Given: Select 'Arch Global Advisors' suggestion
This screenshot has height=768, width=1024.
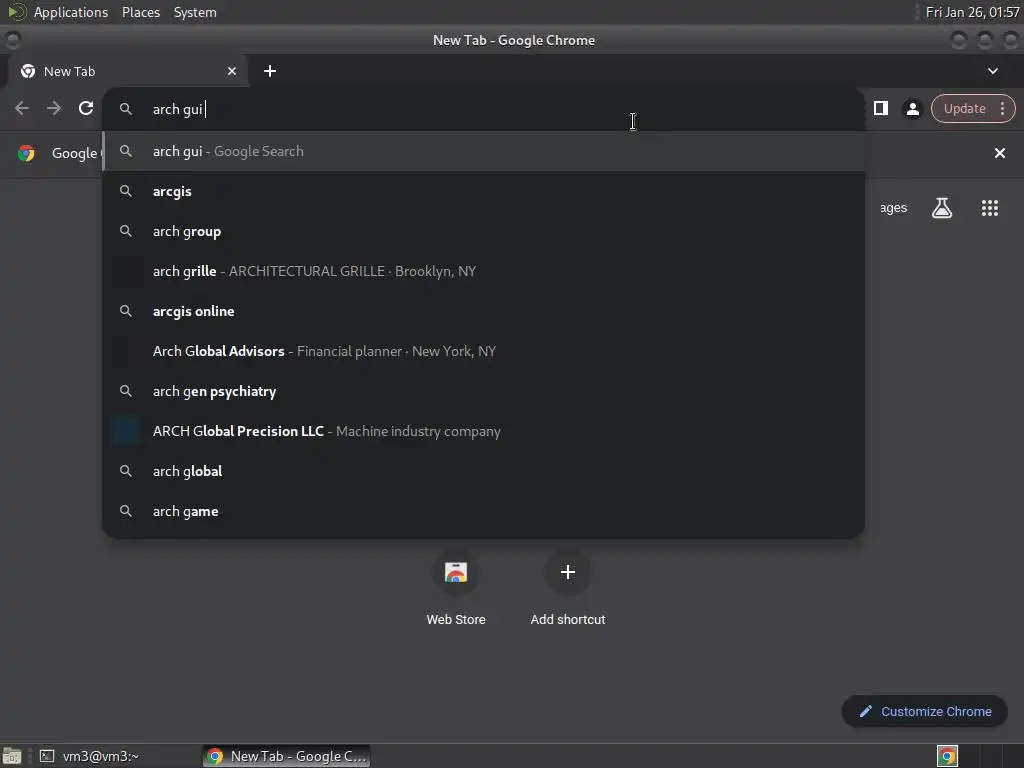Looking at the screenshot, I should (484, 351).
